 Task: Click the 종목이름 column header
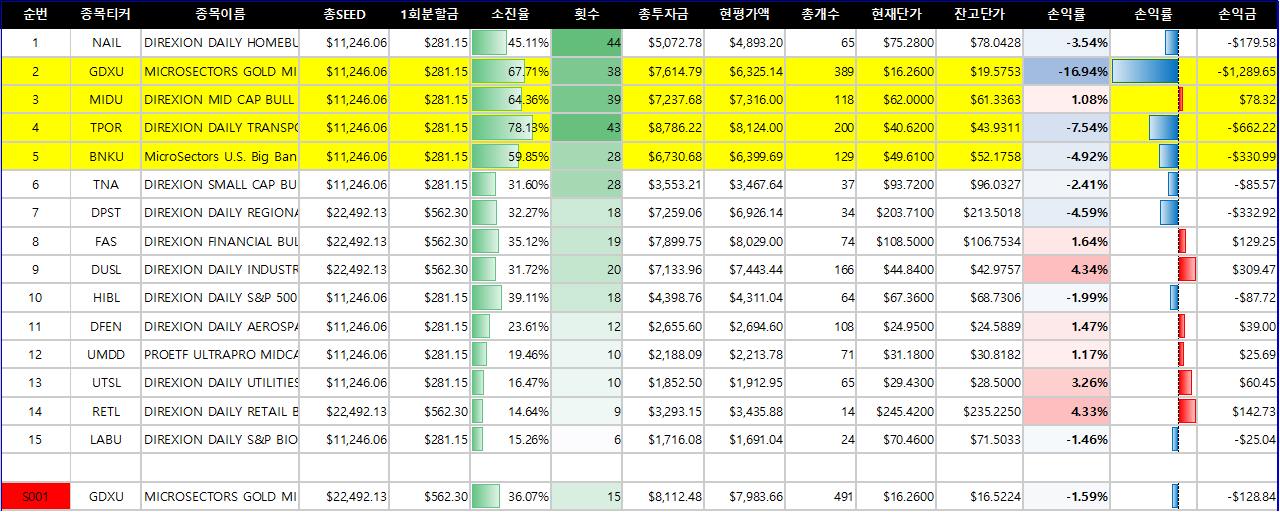(x=220, y=15)
